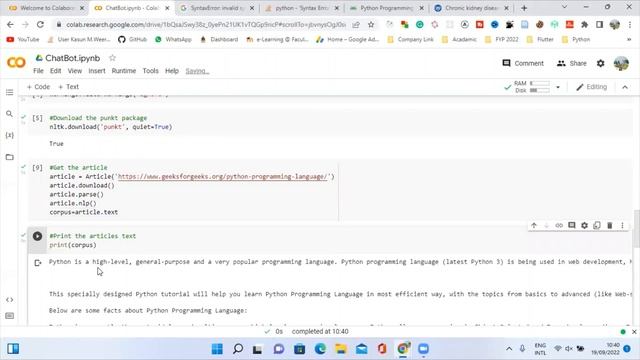The height and width of the screenshot is (360, 640).
Task: Run the print(corpus) cell
Action: (37, 236)
